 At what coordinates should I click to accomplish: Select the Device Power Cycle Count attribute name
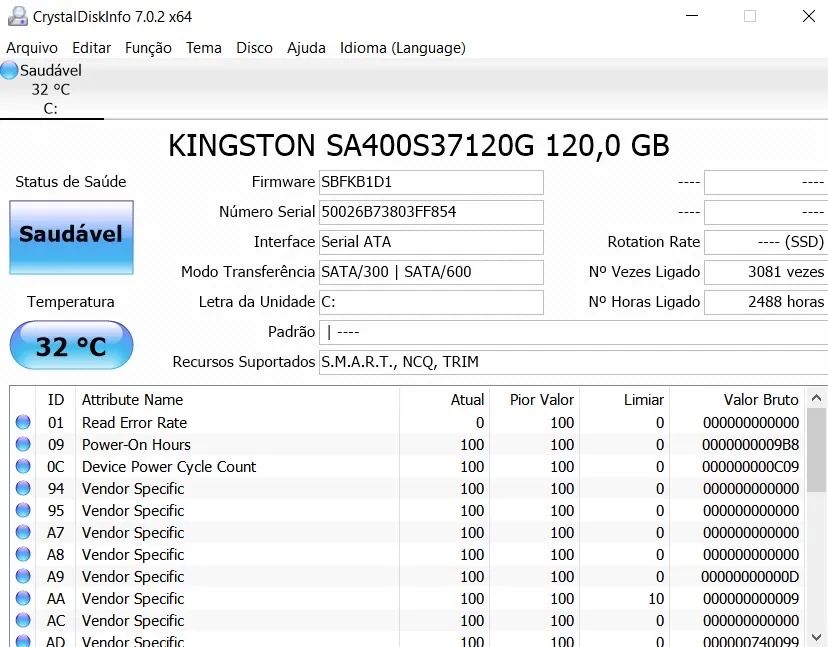168,467
